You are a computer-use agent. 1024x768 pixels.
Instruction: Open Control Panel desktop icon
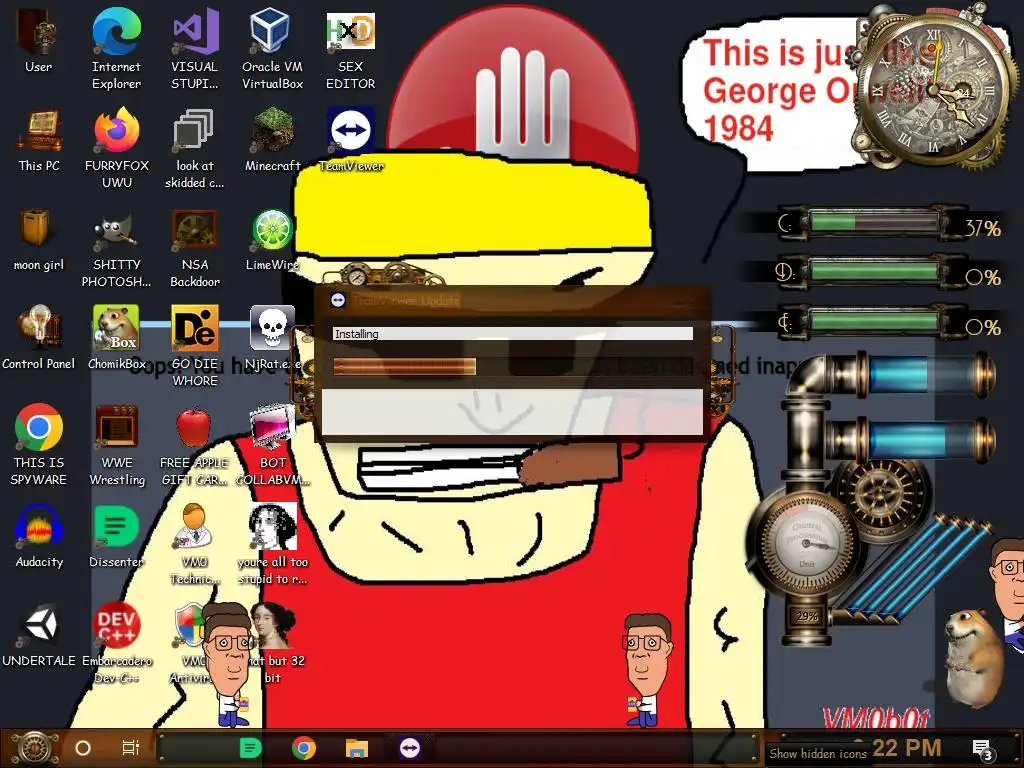(x=39, y=338)
